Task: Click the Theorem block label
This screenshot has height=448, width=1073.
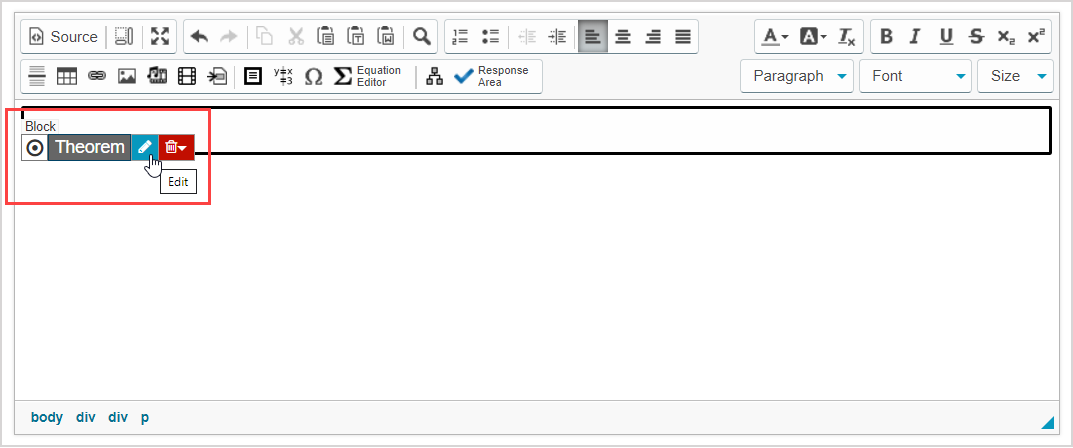Action: 89,147
